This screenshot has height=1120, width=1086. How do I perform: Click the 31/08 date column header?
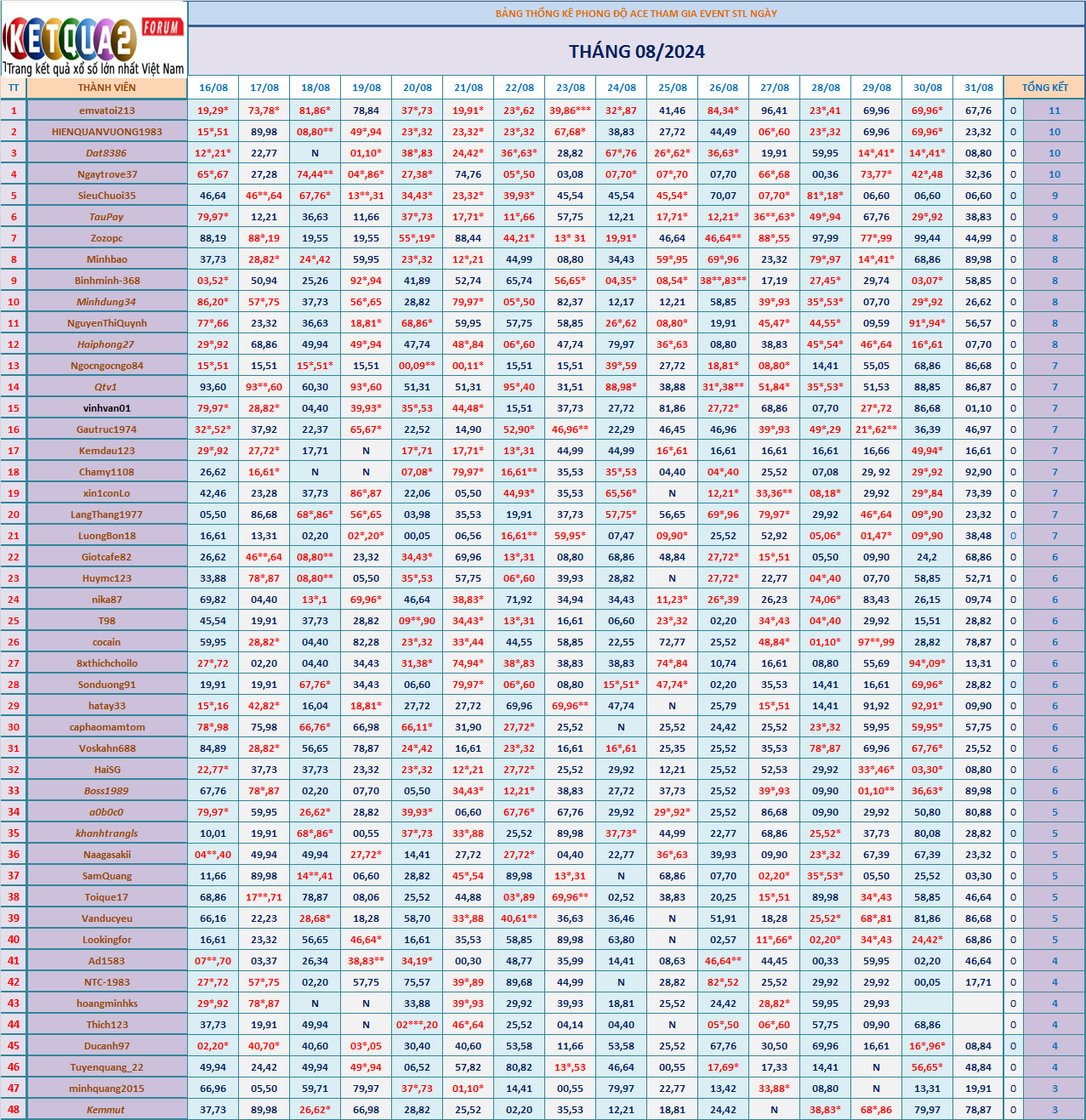click(979, 88)
